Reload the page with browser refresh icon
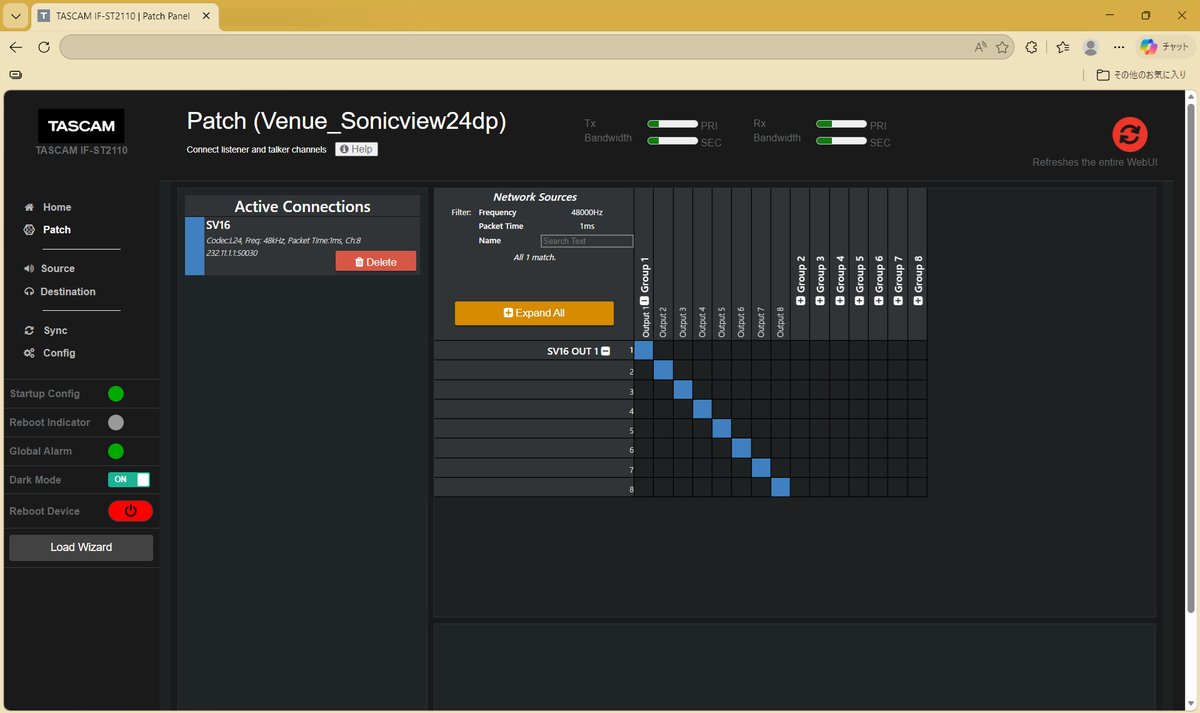Screen dimensions: 1200x713 click(44, 47)
